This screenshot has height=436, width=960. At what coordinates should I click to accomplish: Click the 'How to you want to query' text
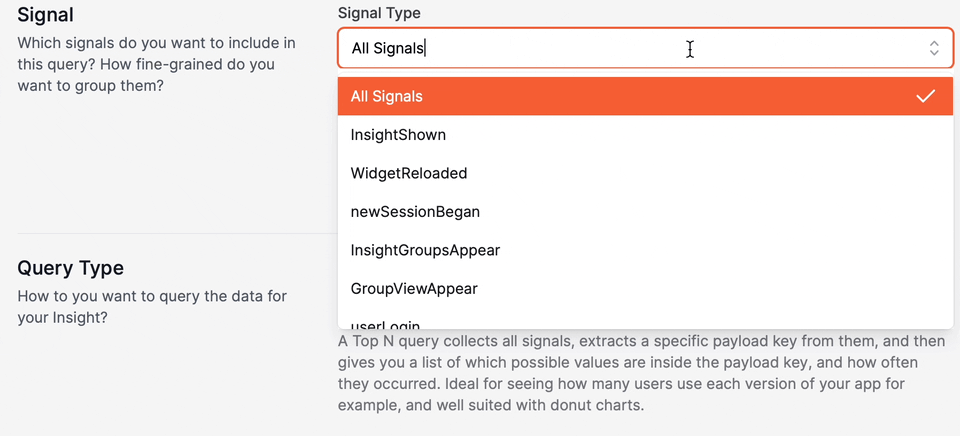[152, 297]
